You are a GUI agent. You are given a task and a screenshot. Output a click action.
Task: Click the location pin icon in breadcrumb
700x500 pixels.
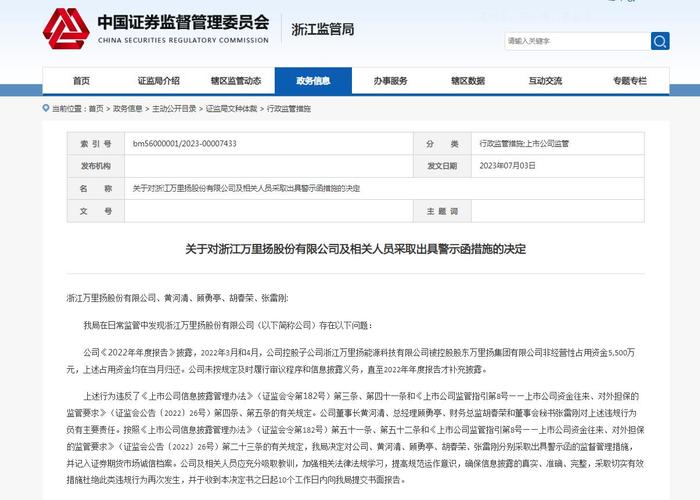point(46,108)
